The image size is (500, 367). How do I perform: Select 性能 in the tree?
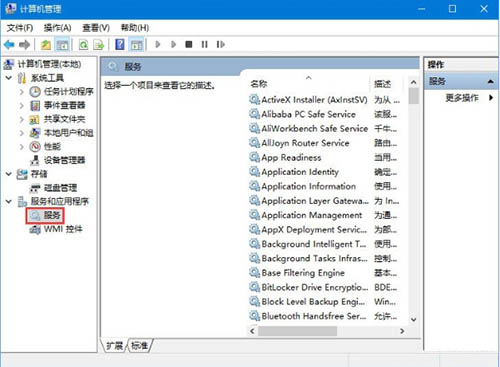click(52, 146)
